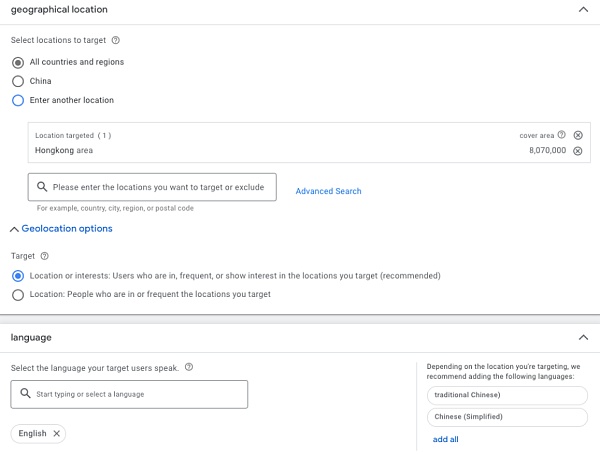Remove the English language chip
The width and height of the screenshot is (600, 454).
(57, 433)
